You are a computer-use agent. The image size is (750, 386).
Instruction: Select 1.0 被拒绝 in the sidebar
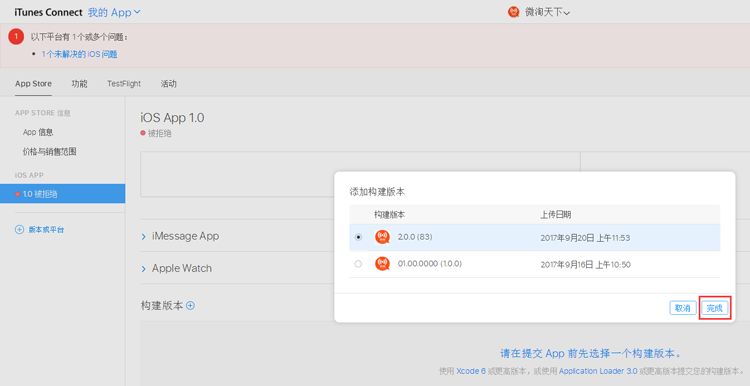click(x=63, y=194)
